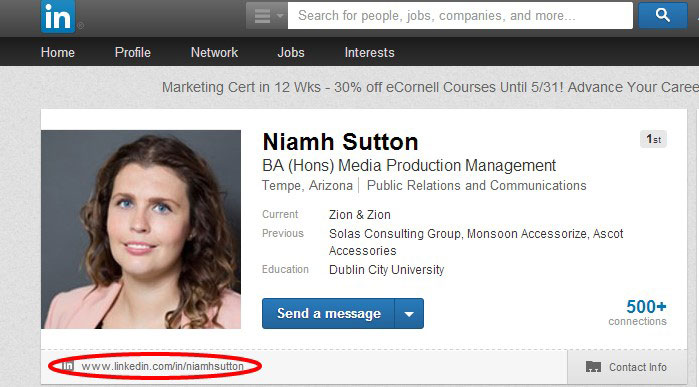The height and width of the screenshot is (387, 699).
Task: Open Contact Info section
Action: pyautogui.click(x=627, y=367)
